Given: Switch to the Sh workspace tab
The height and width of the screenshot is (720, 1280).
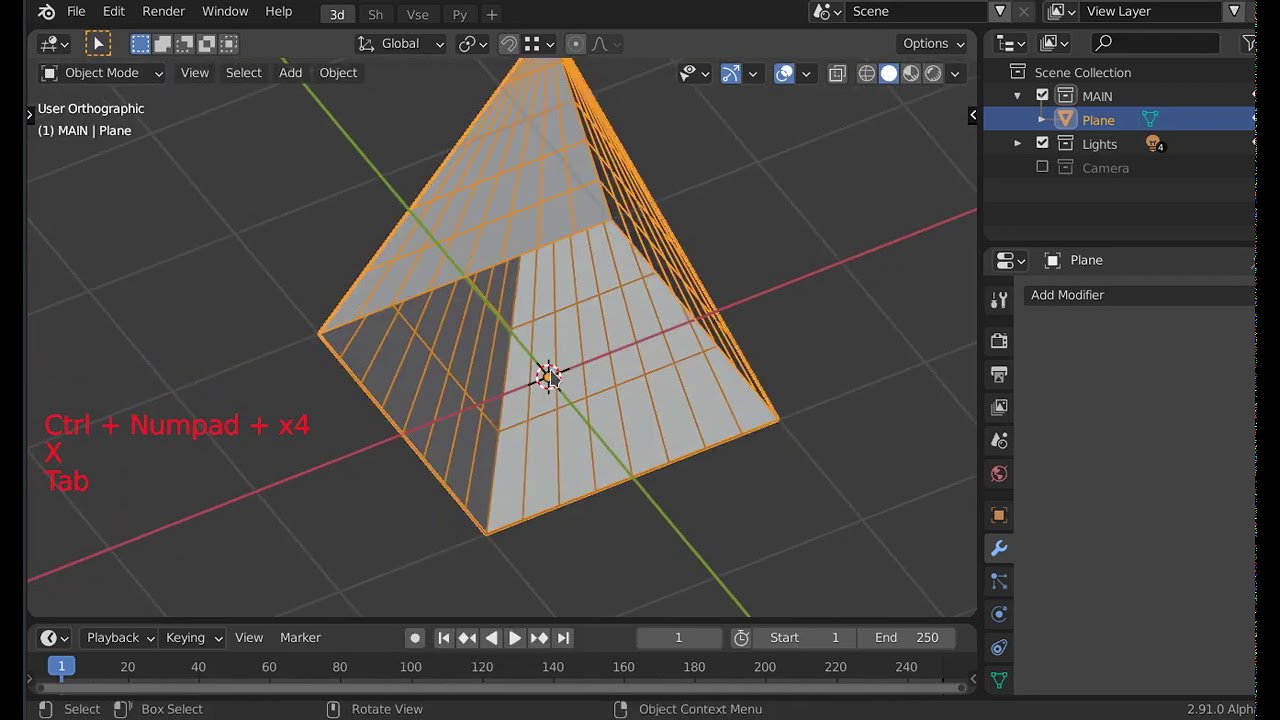Looking at the screenshot, I should [375, 14].
